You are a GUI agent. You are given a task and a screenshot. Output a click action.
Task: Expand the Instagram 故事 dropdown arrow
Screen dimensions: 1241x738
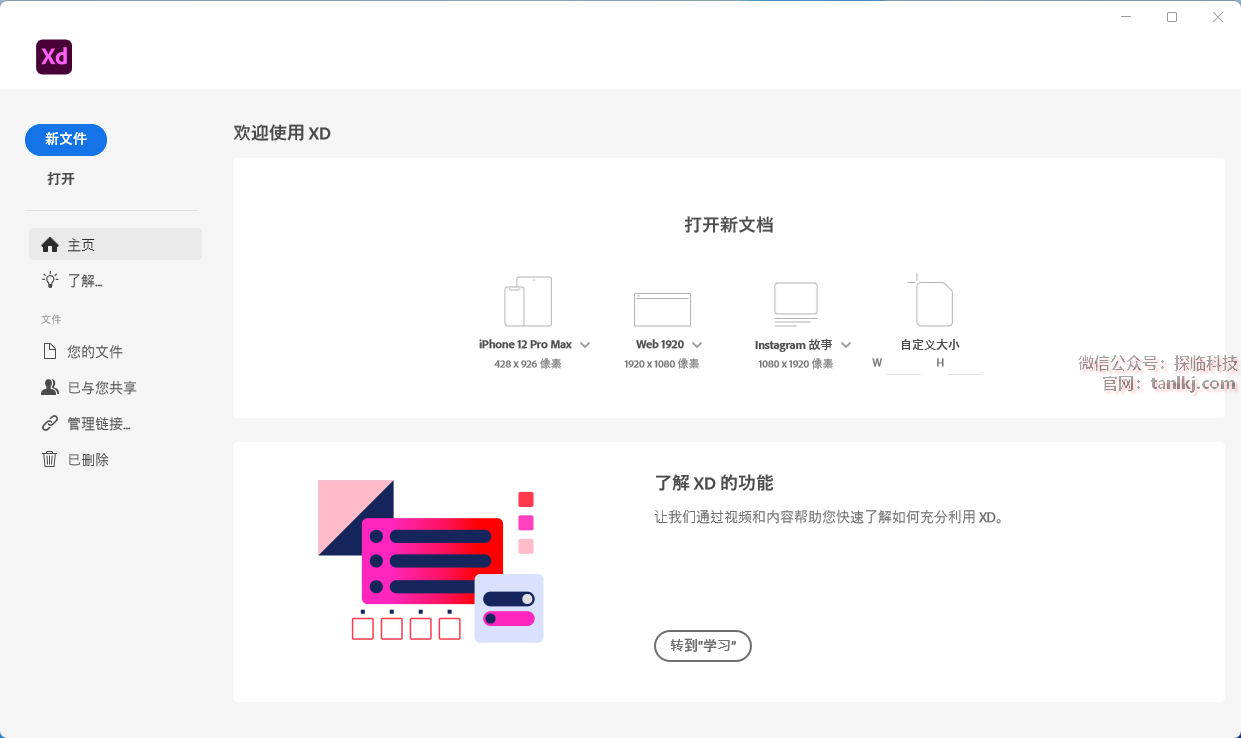pos(846,344)
